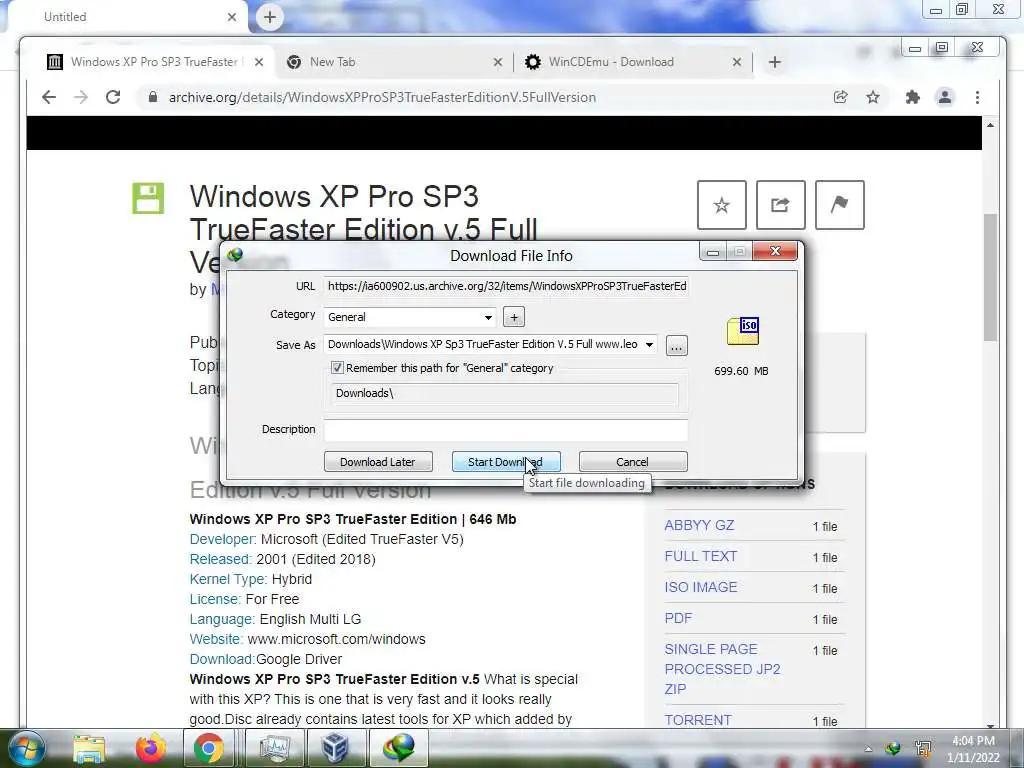Click Chrome forward navigation arrow

tap(81, 97)
